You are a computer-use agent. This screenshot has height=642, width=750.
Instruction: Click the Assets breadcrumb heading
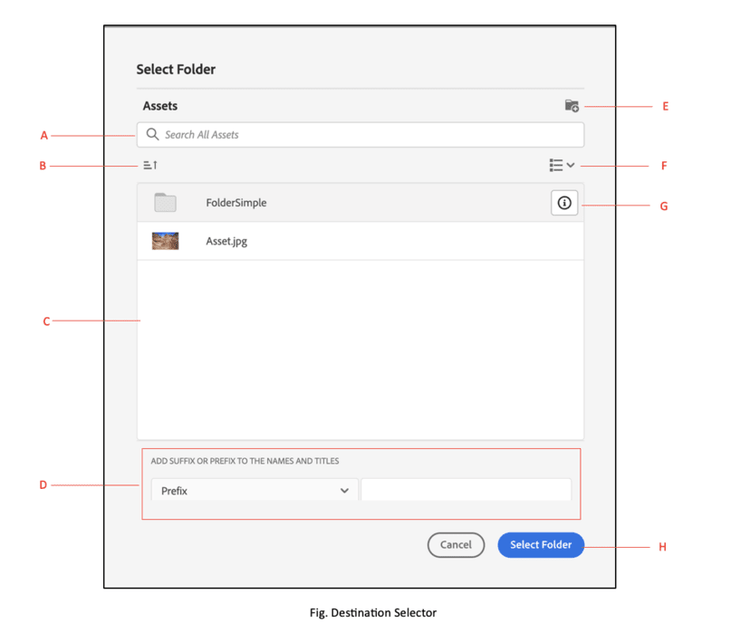click(160, 106)
